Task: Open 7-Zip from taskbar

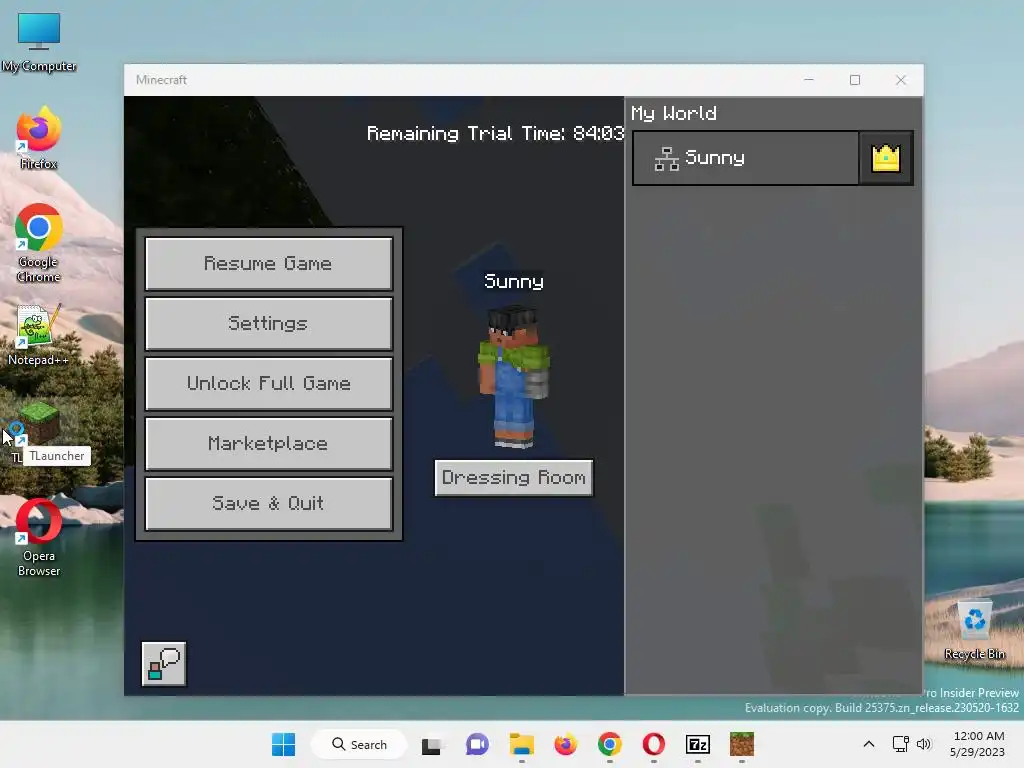Action: coord(697,744)
